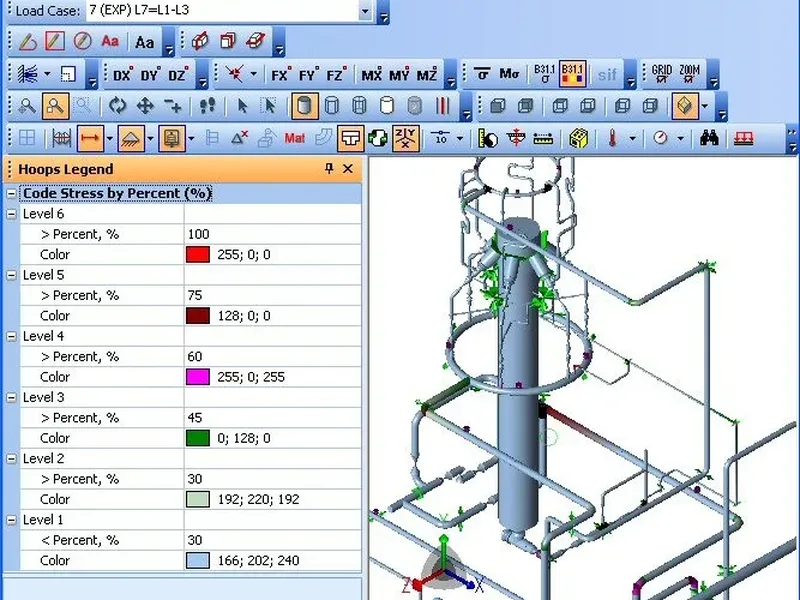Click the MZ moment button
Viewport: 800px width, 600px height.
(x=427, y=75)
